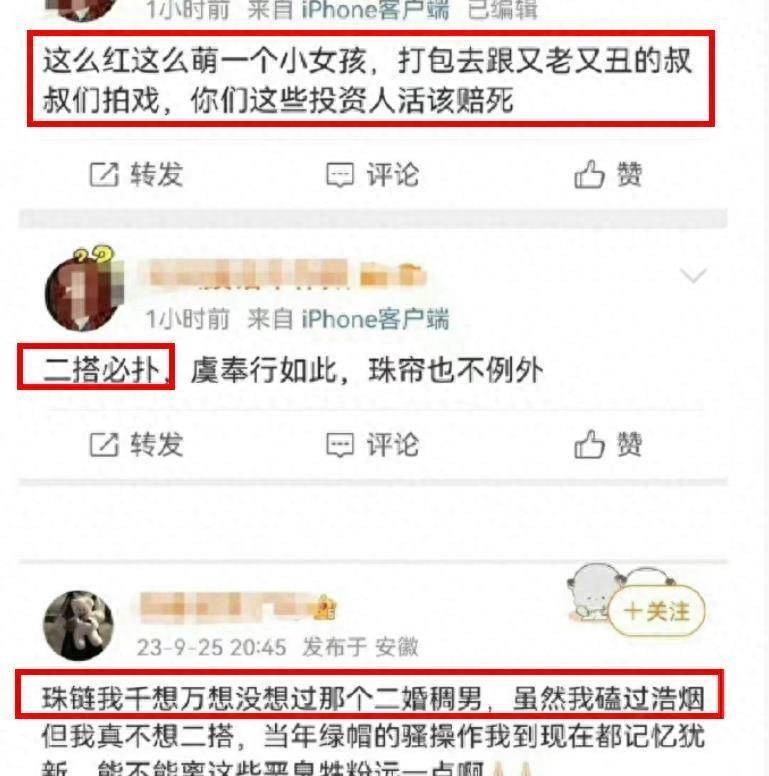Open post text 这么红这么萌一个小女孩
The width and height of the screenshot is (769, 776).
[367, 80]
